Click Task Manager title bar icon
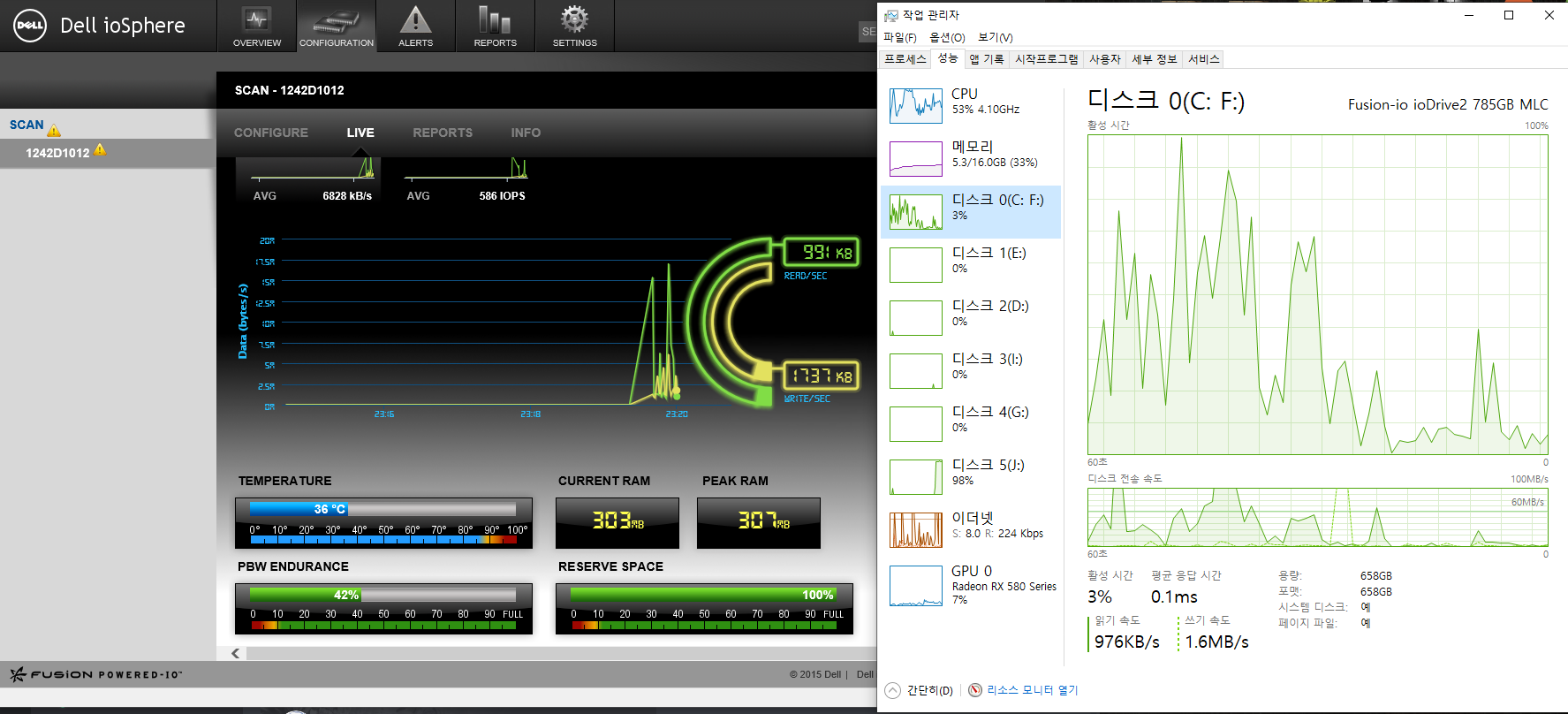Viewport: 1568px width, 714px height. tap(891, 15)
